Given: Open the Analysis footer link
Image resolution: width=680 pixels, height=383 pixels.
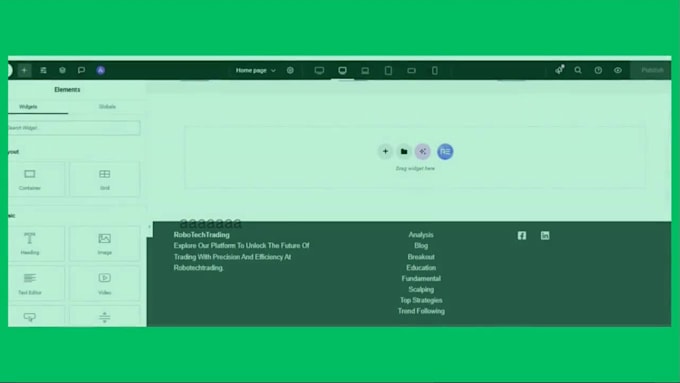Looking at the screenshot, I should pyautogui.click(x=421, y=235).
